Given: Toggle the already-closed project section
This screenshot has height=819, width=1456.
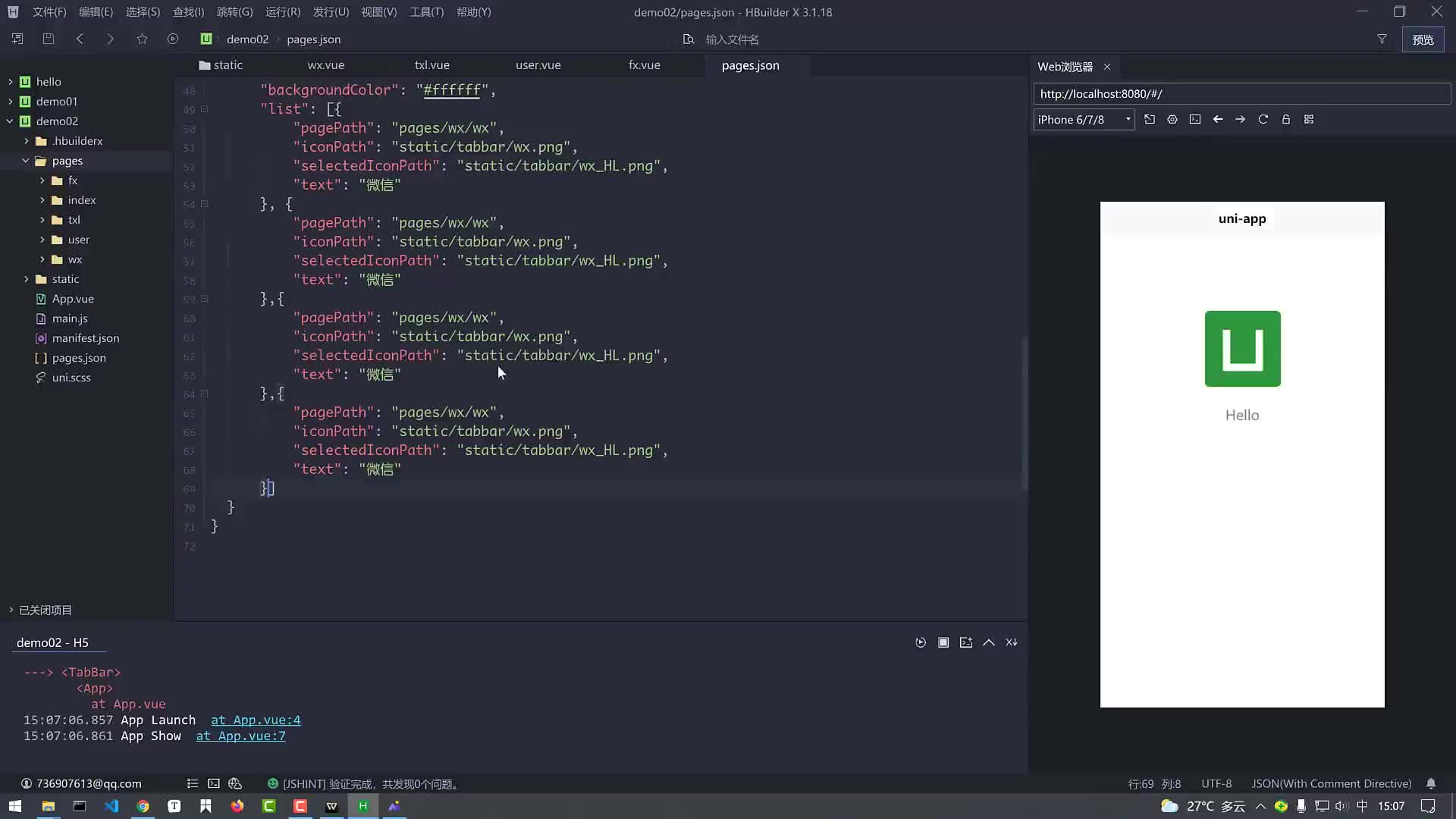Looking at the screenshot, I should (x=9, y=609).
